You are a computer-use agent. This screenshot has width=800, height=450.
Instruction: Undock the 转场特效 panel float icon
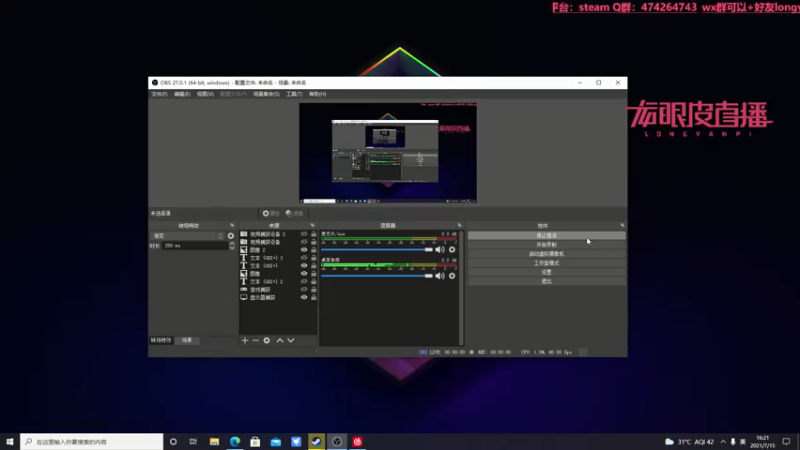232,225
